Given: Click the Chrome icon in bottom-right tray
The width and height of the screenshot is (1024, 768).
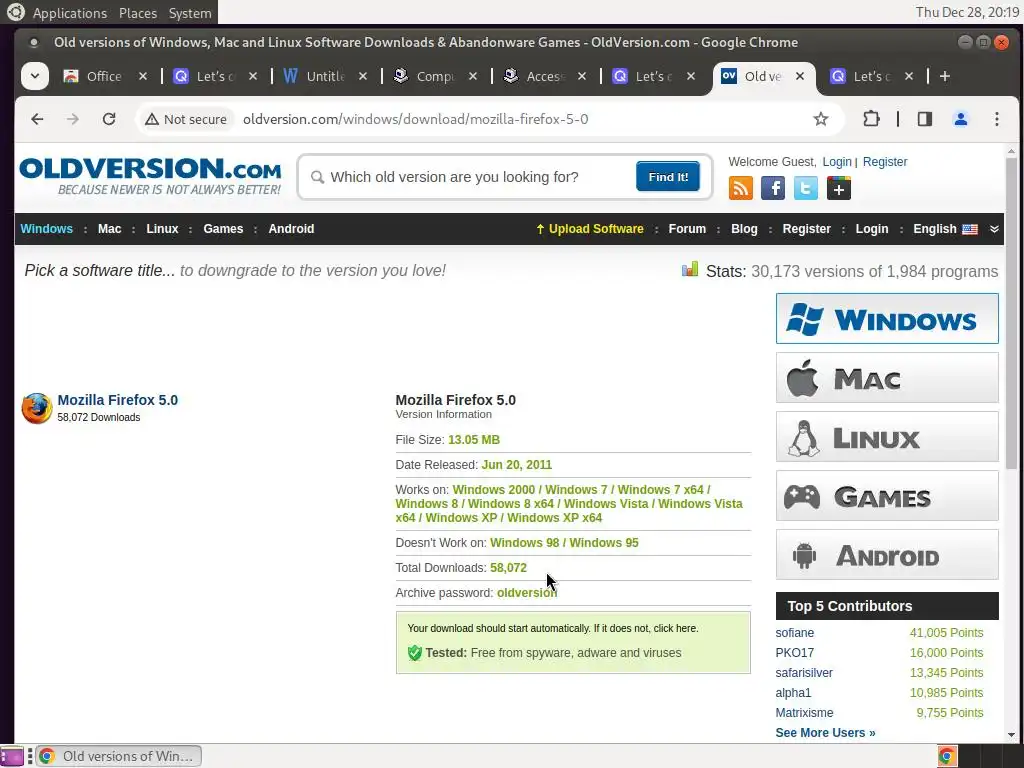Looking at the screenshot, I should point(947,756).
